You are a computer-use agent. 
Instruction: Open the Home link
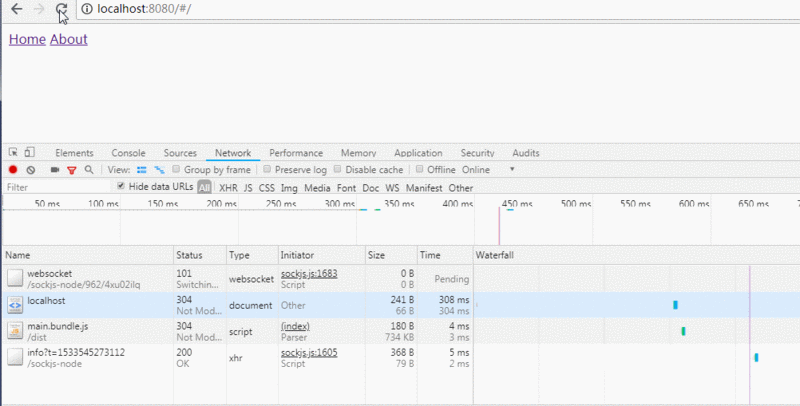pos(27,39)
